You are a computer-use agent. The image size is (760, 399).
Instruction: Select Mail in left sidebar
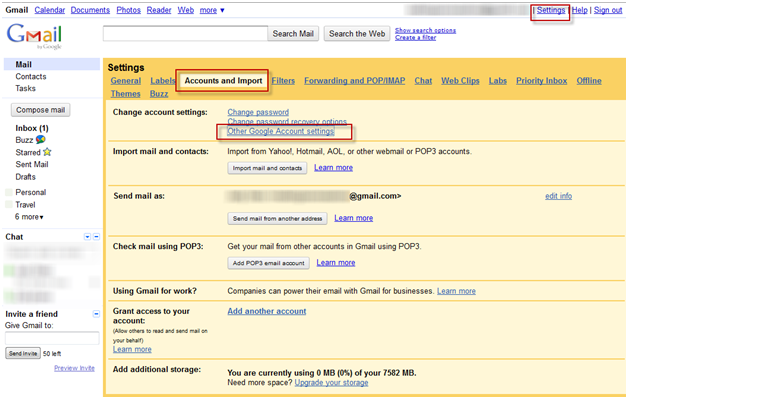click(51, 64)
